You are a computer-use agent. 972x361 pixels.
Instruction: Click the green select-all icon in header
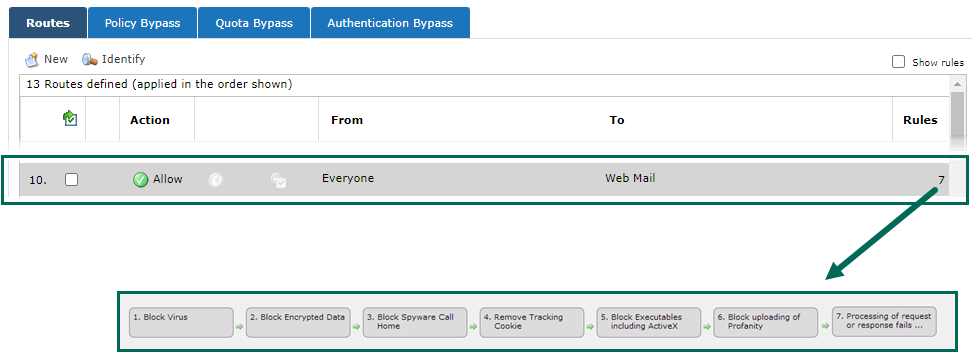pyautogui.click(x=70, y=118)
